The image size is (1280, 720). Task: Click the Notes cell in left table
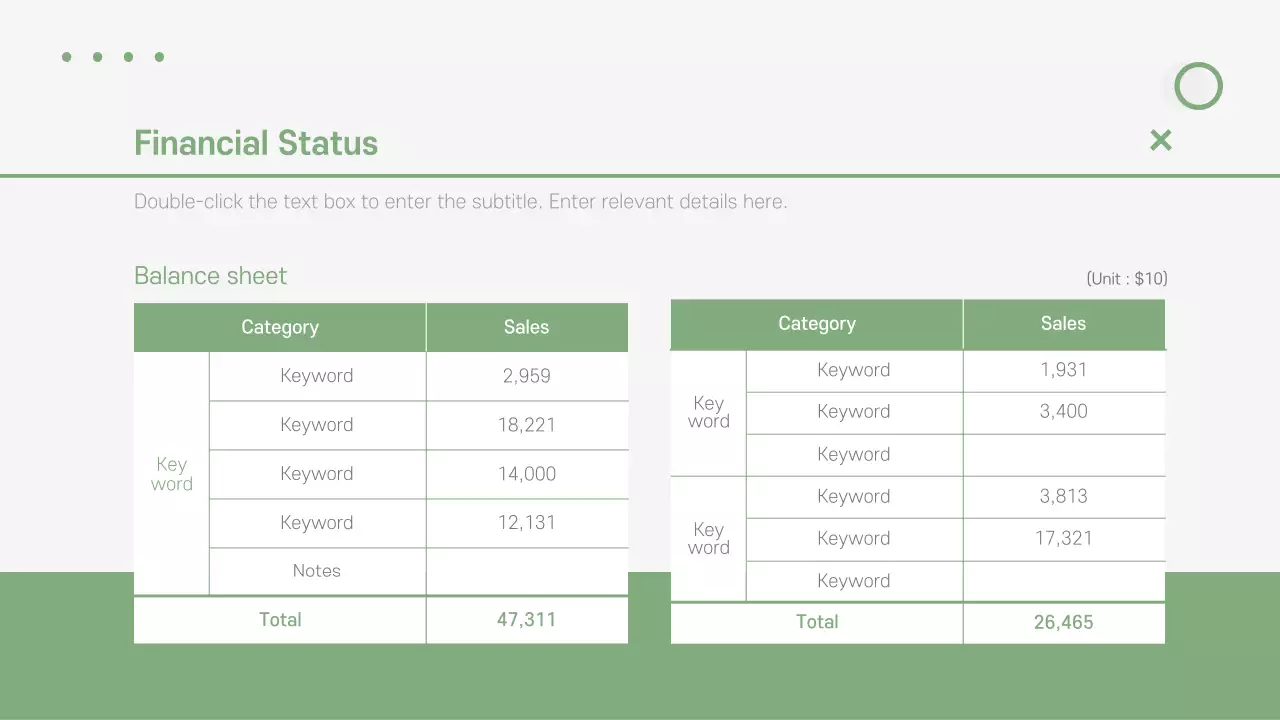[317, 571]
